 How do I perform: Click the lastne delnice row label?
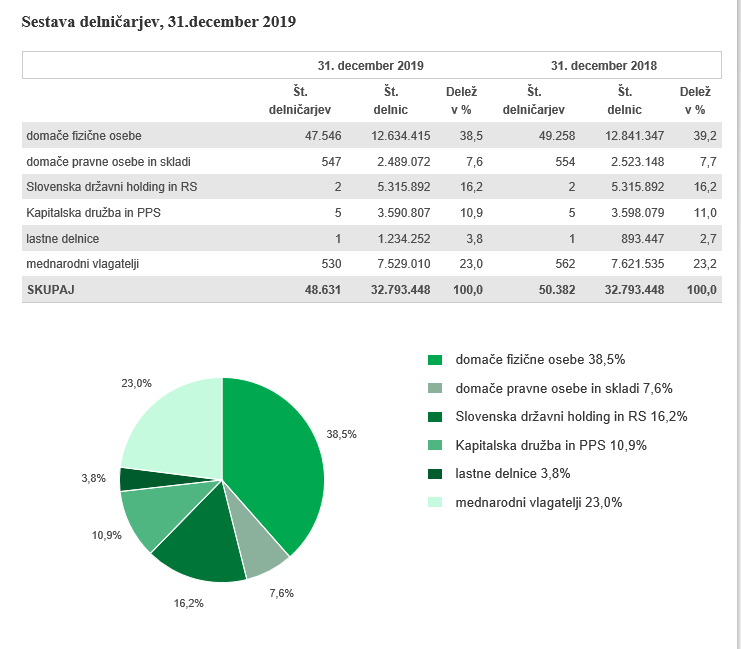point(62,239)
